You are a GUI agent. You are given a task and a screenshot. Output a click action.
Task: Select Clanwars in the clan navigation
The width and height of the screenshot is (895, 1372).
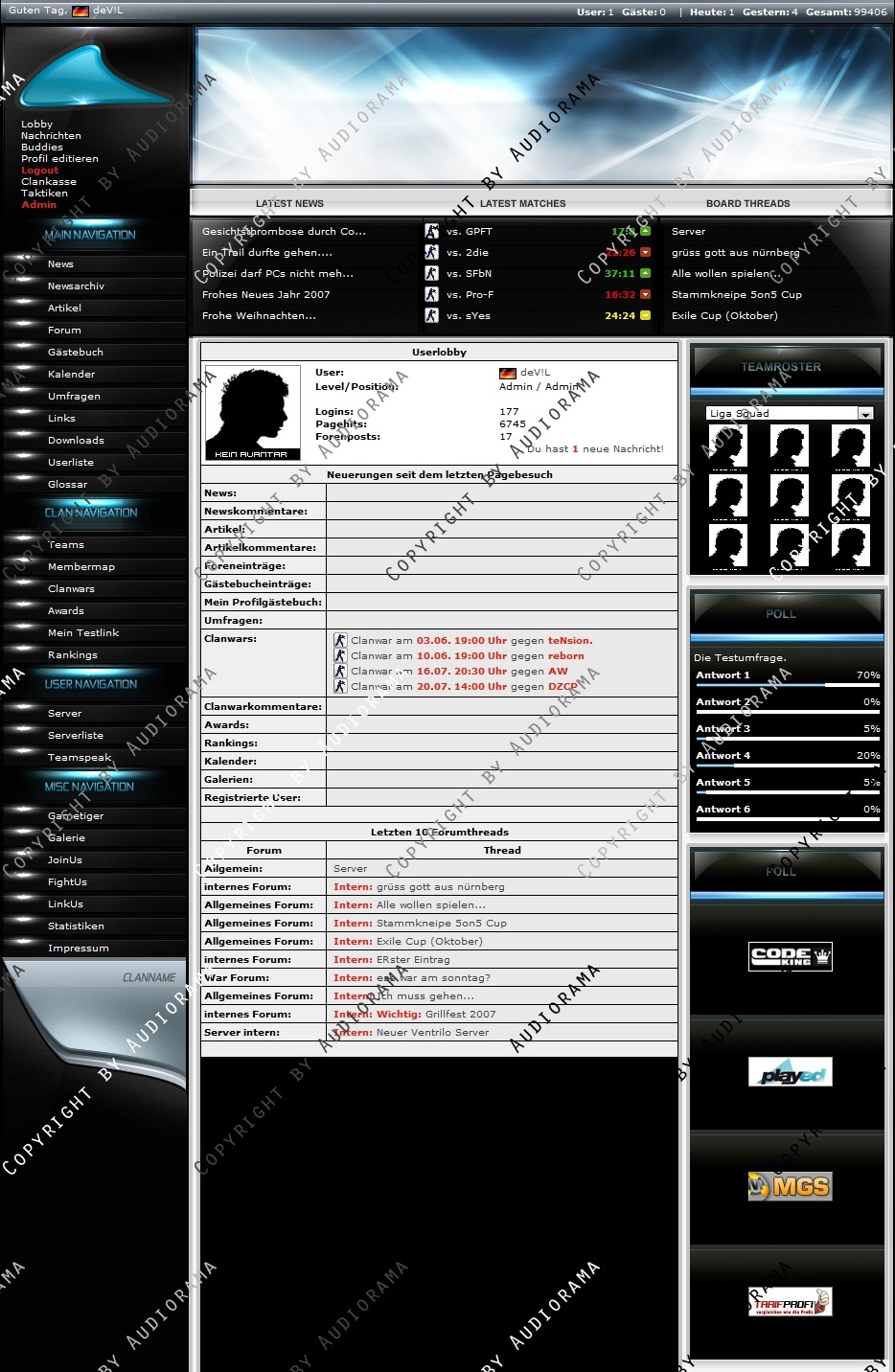[71, 589]
